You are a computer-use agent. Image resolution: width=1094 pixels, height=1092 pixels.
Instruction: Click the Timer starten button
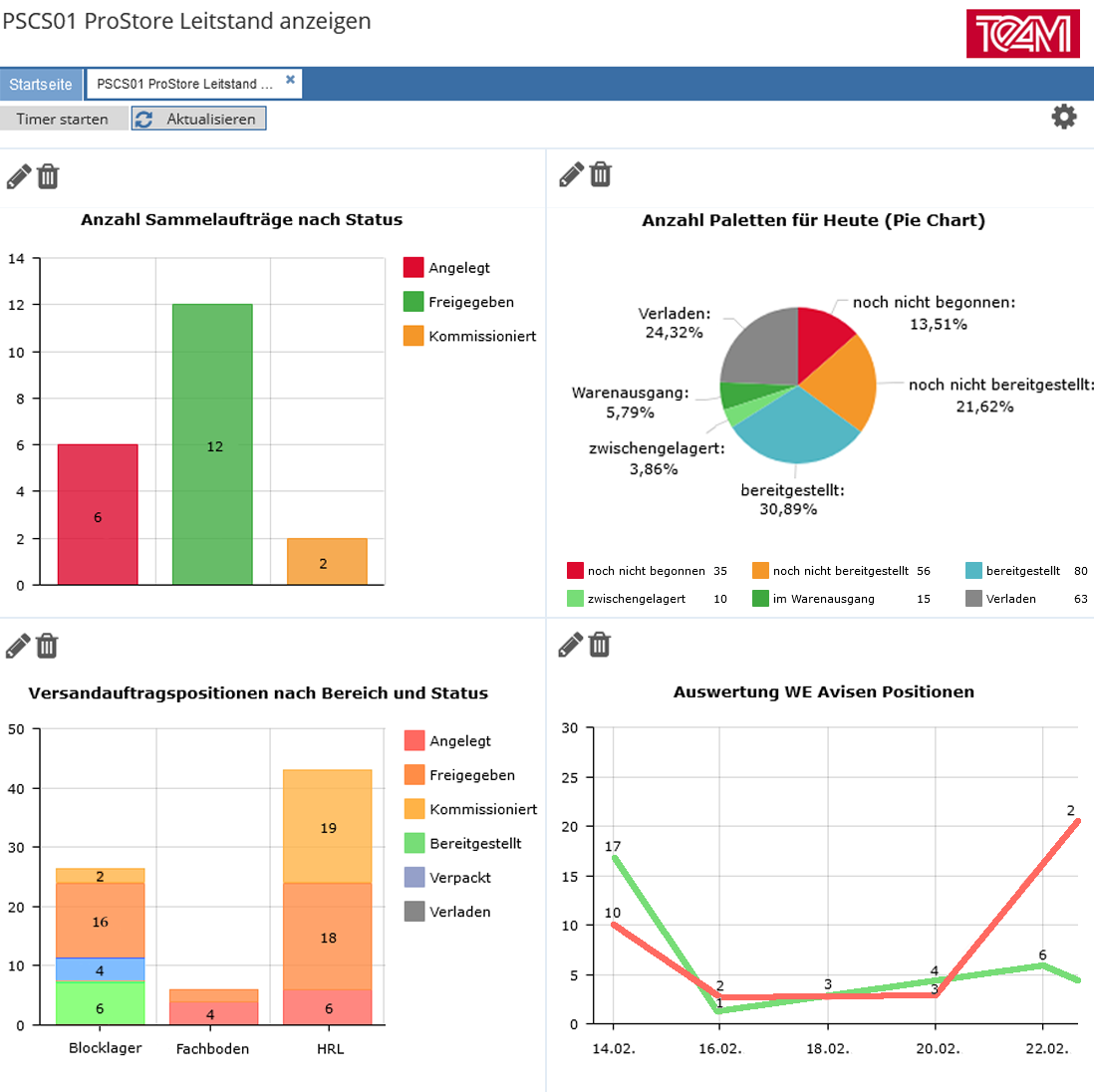(63, 119)
